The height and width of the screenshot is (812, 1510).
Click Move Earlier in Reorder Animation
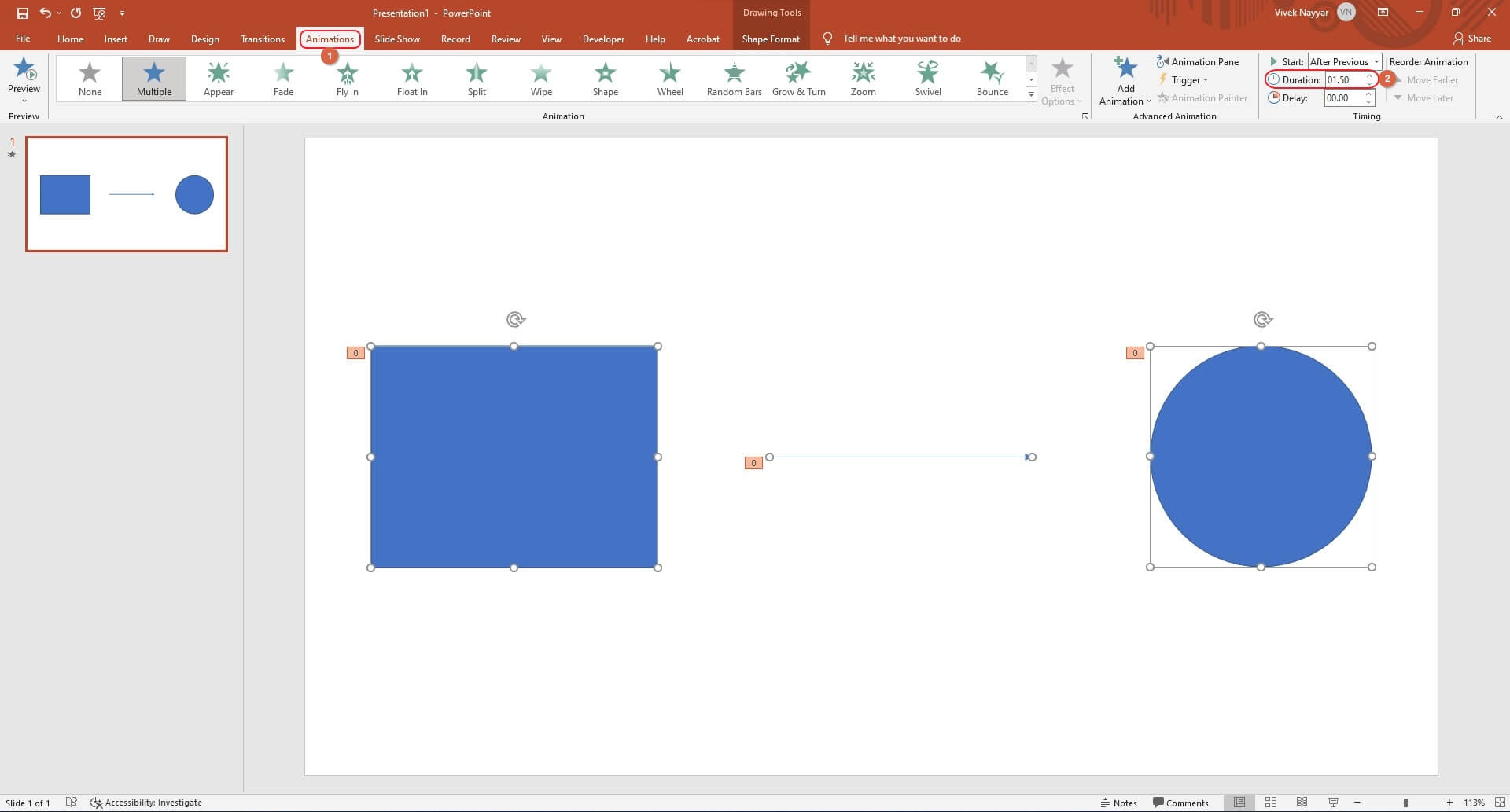pos(1426,79)
